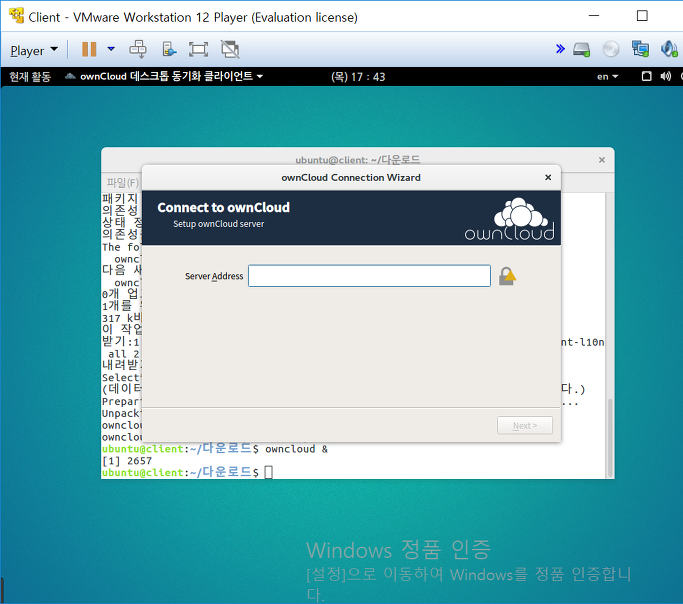Open the 파일(F) menu in terminal
The height and width of the screenshot is (604, 683).
click(x=122, y=182)
